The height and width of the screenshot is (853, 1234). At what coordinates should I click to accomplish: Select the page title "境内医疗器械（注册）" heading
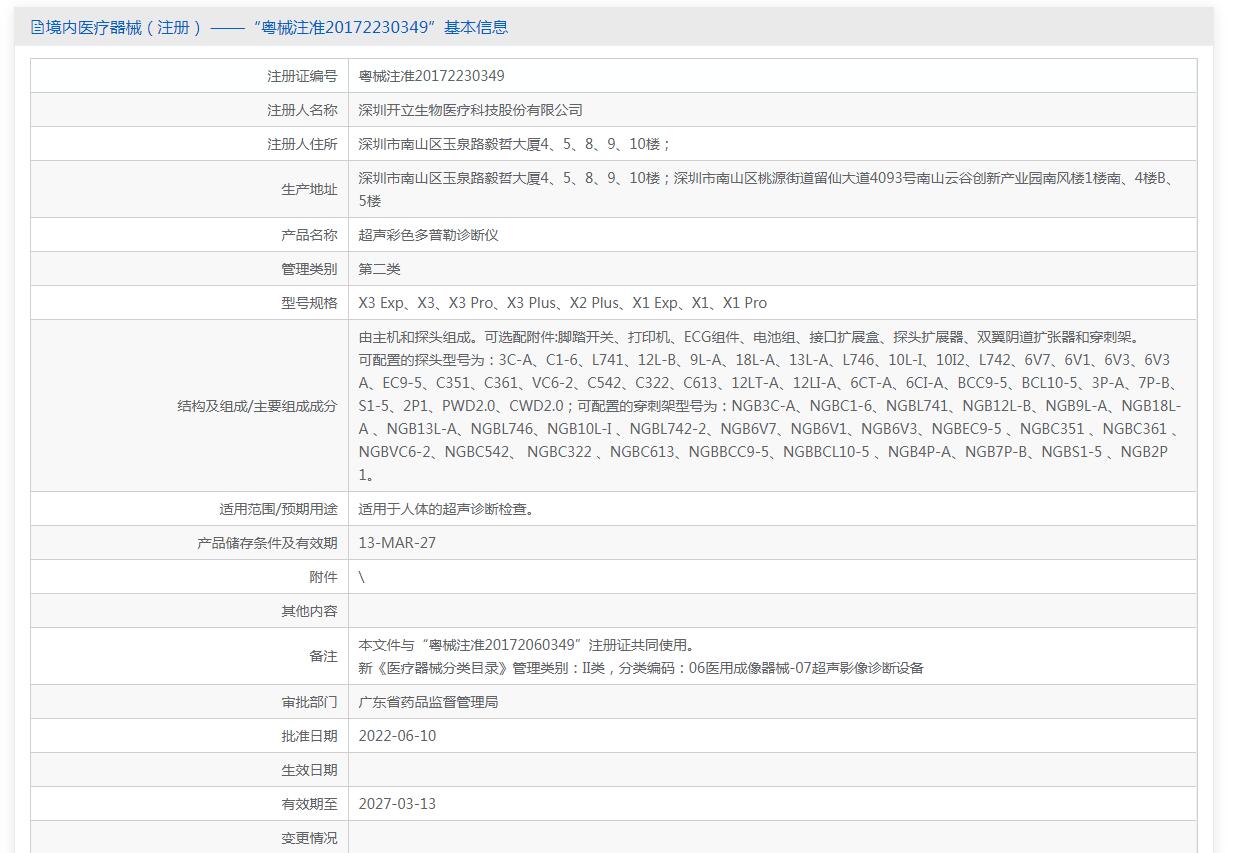125,27
